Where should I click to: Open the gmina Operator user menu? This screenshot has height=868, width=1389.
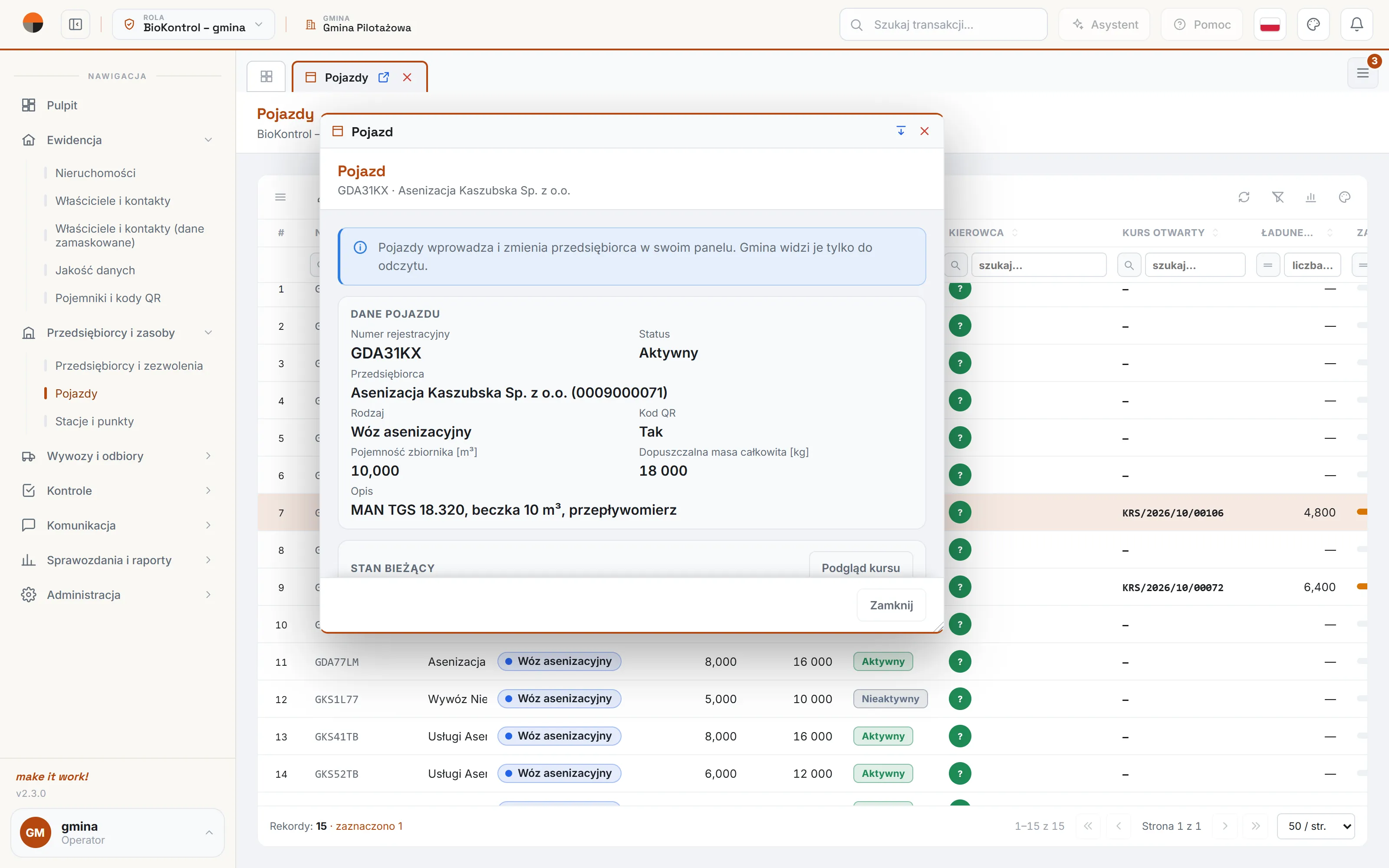[118, 832]
